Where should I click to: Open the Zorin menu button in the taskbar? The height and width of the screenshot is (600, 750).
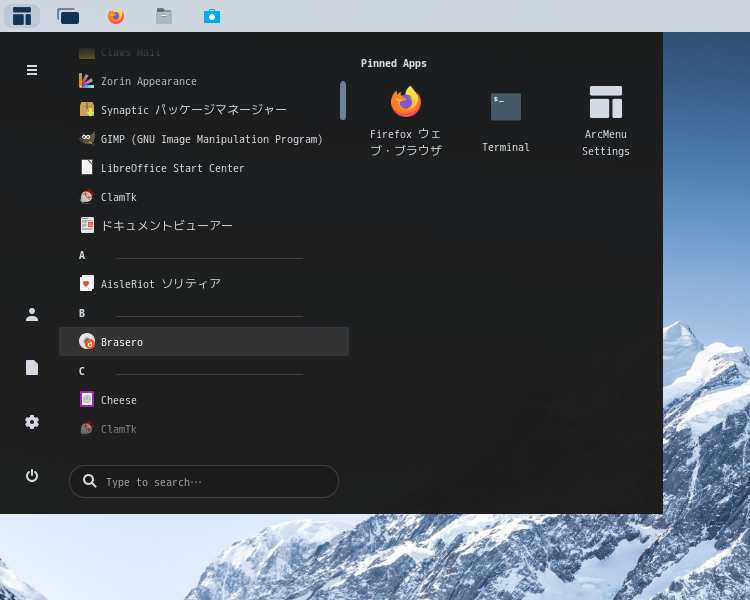[x=22, y=16]
